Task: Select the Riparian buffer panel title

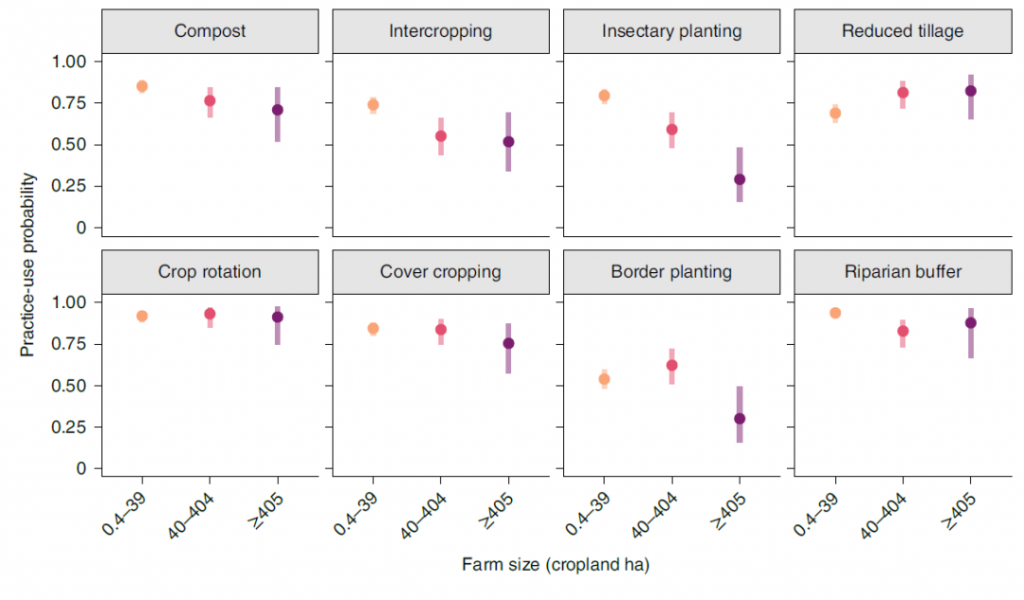Action: click(x=902, y=271)
